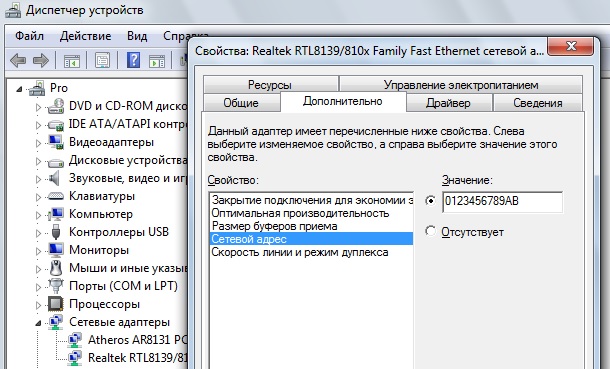
Task: Select Размер буферов приема property
Action: pyautogui.click(x=312, y=226)
